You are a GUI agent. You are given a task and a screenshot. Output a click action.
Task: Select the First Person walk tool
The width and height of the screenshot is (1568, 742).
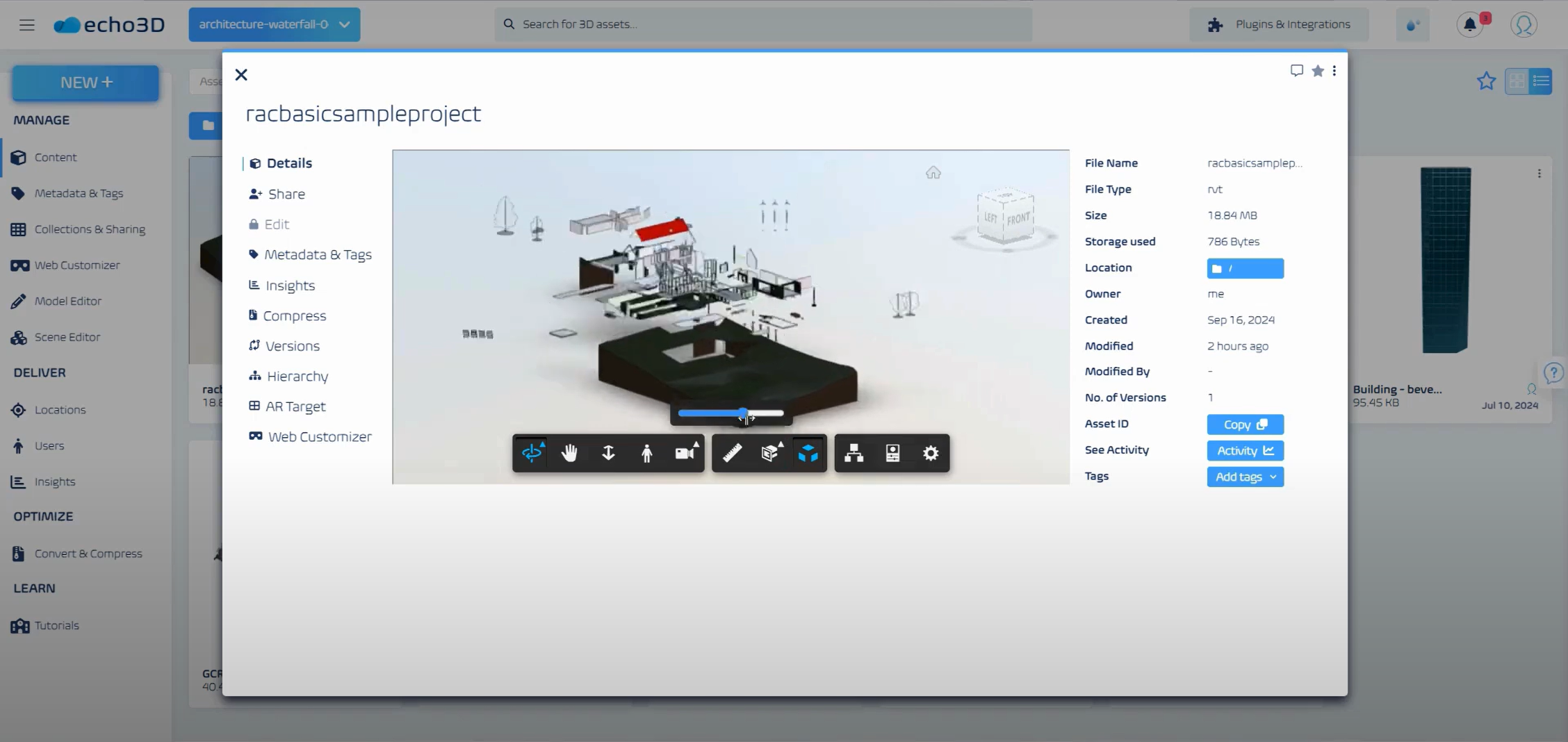point(646,453)
